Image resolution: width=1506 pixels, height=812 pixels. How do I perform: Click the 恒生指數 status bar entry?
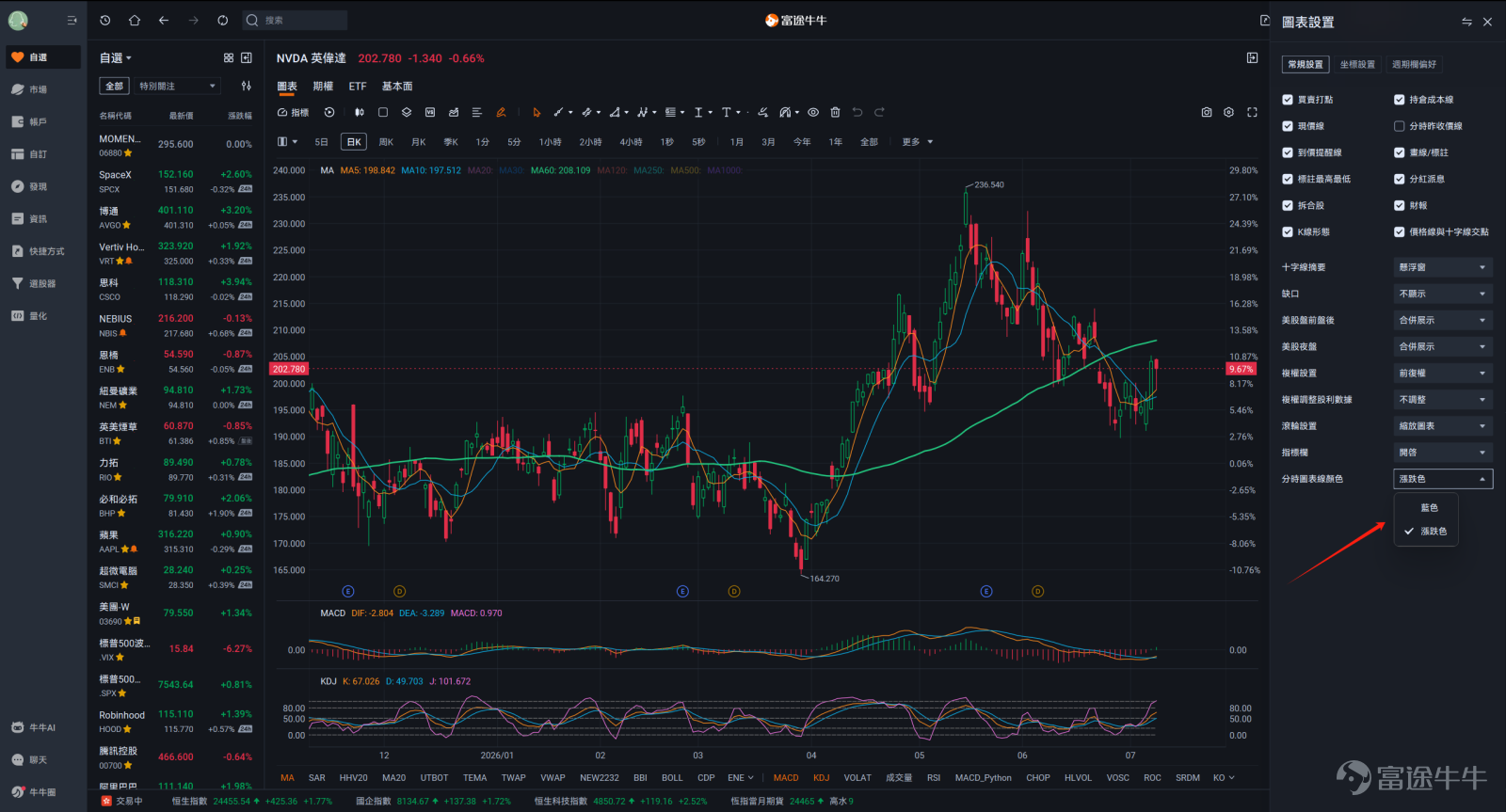[x=251, y=802]
